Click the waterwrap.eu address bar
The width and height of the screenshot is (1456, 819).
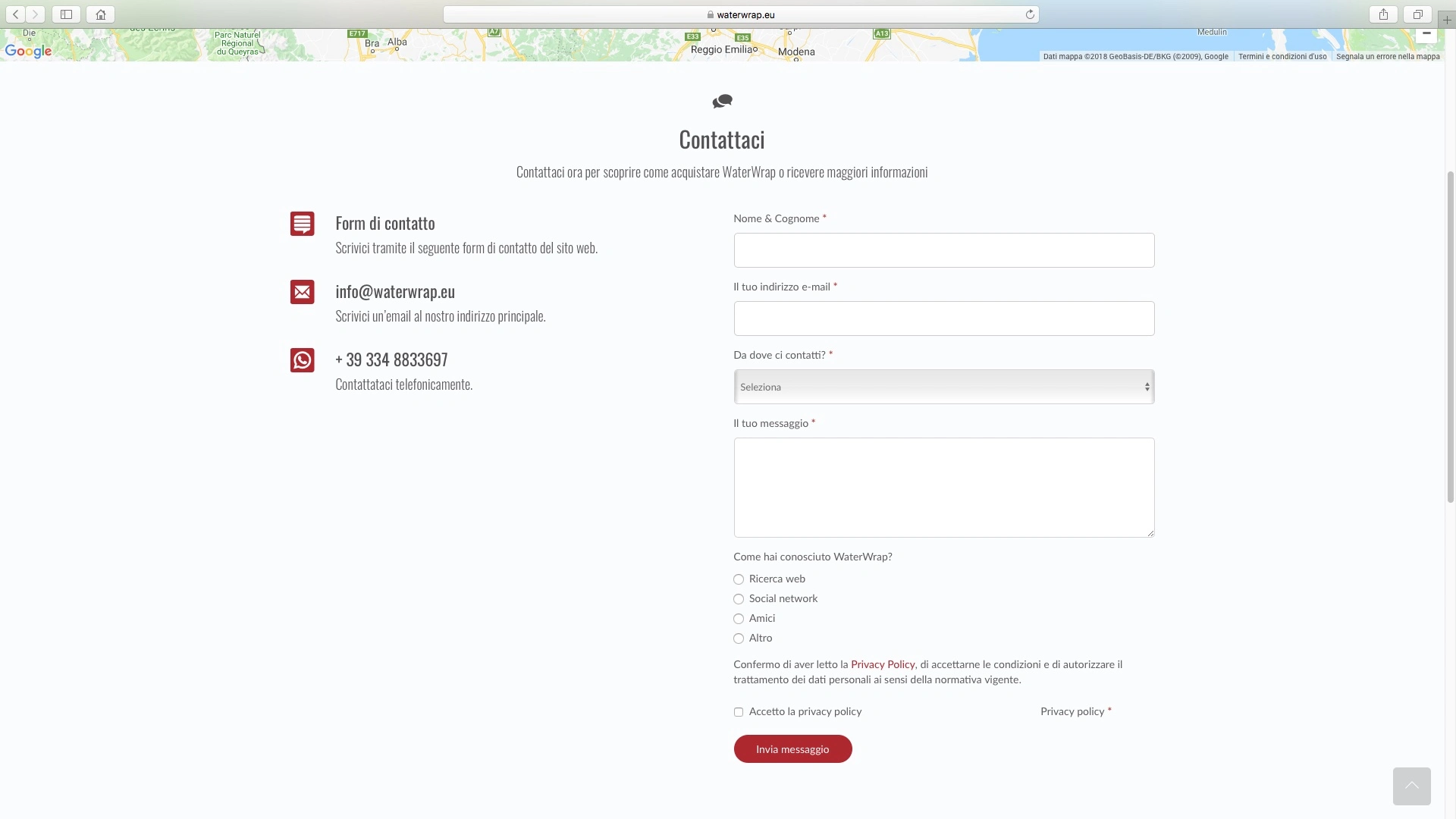pos(740,14)
